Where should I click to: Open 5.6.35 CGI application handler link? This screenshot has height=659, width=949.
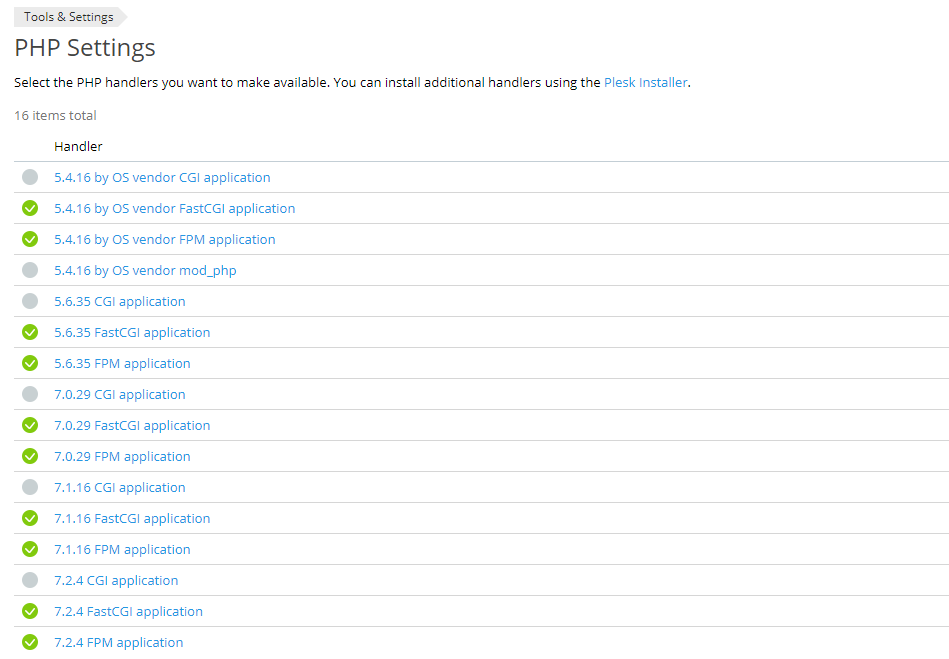[x=120, y=302]
